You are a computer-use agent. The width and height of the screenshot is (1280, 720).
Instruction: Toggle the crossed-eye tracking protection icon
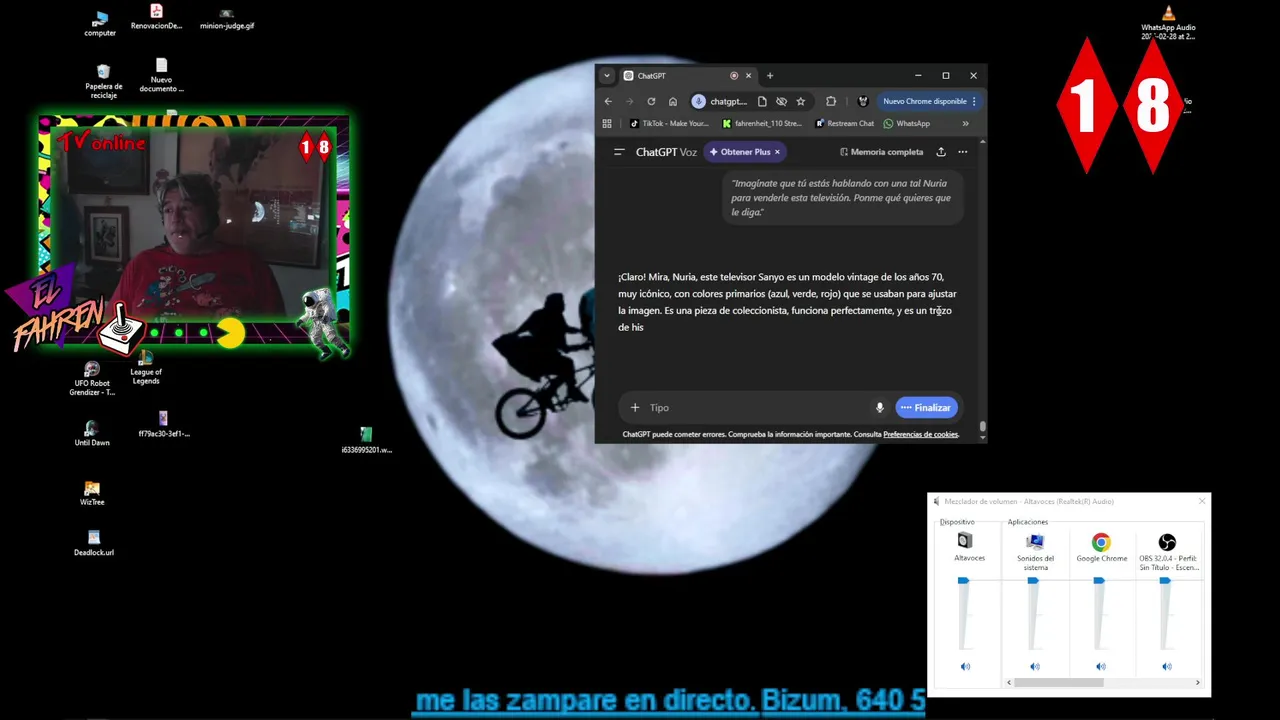781,101
